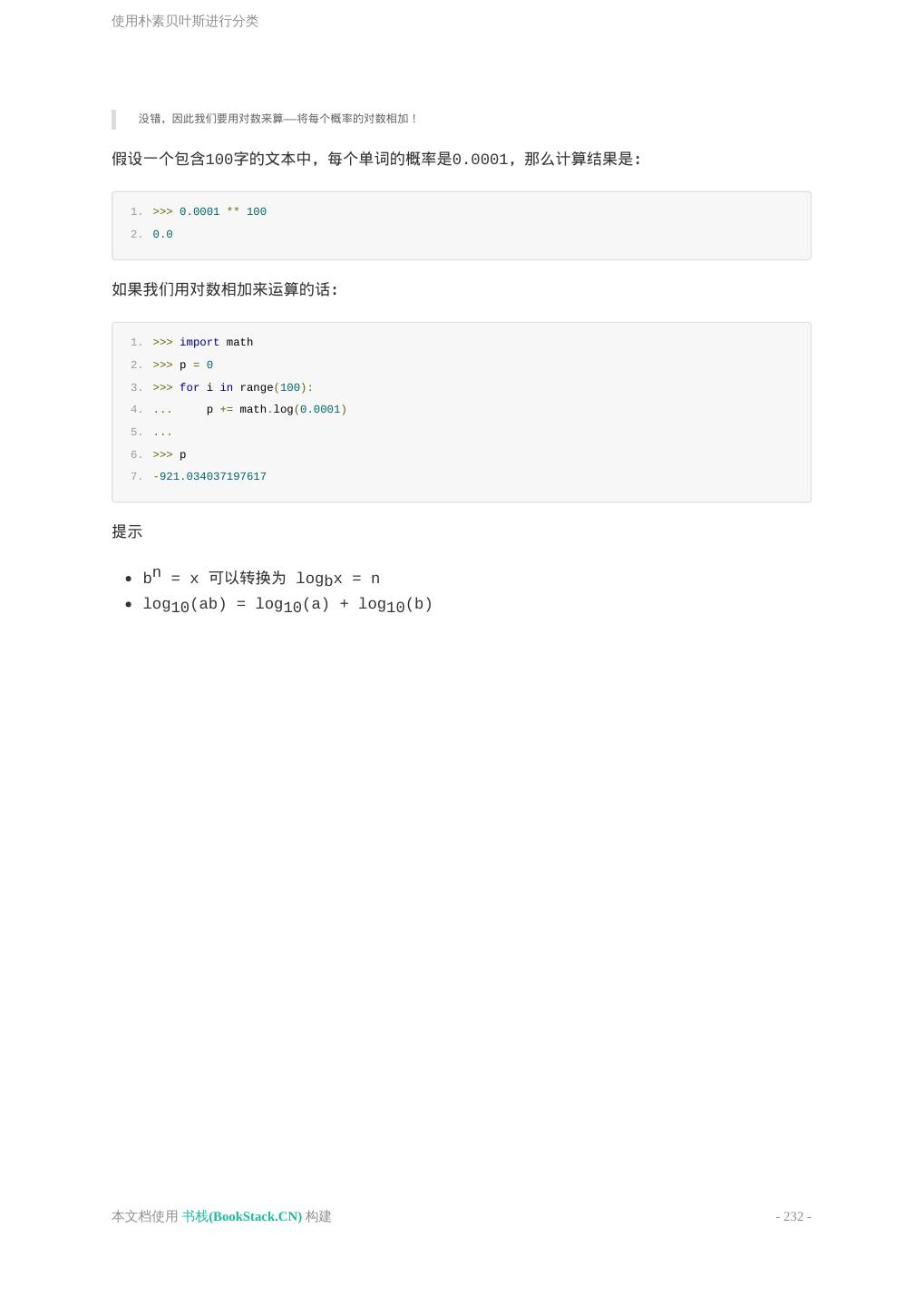This screenshot has height=1306, width=924.
Task: Click the 提示 heading
Action: (x=127, y=532)
